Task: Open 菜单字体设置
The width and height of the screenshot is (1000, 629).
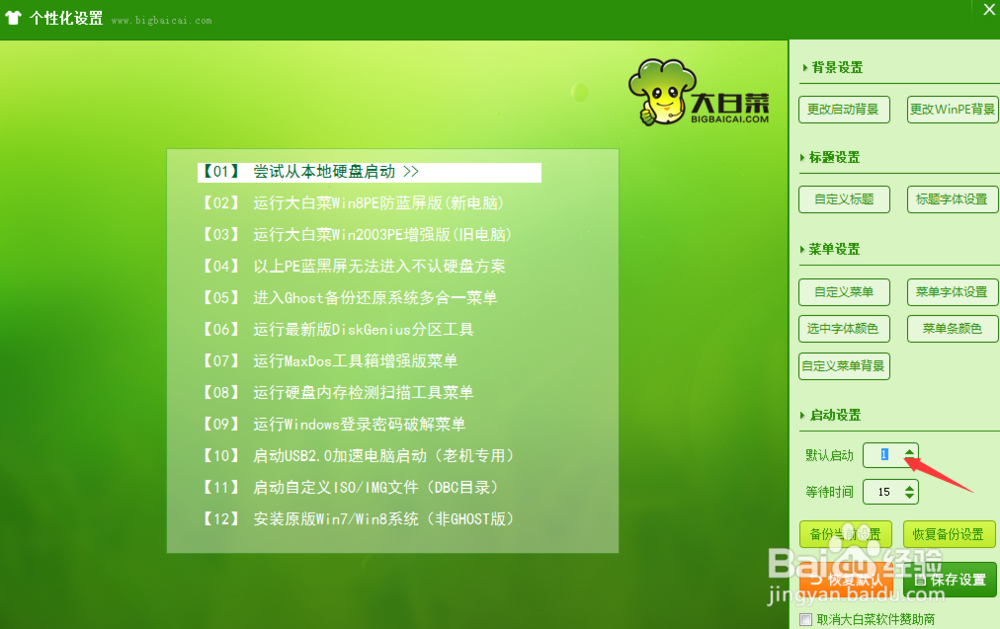Action: coord(951,291)
